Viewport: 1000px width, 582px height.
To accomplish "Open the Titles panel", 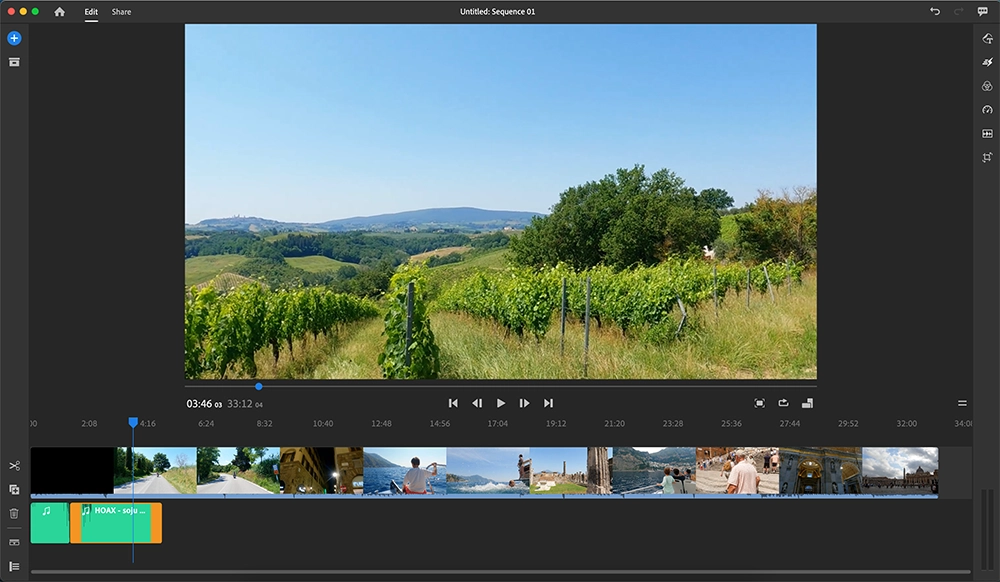I will [987, 38].
